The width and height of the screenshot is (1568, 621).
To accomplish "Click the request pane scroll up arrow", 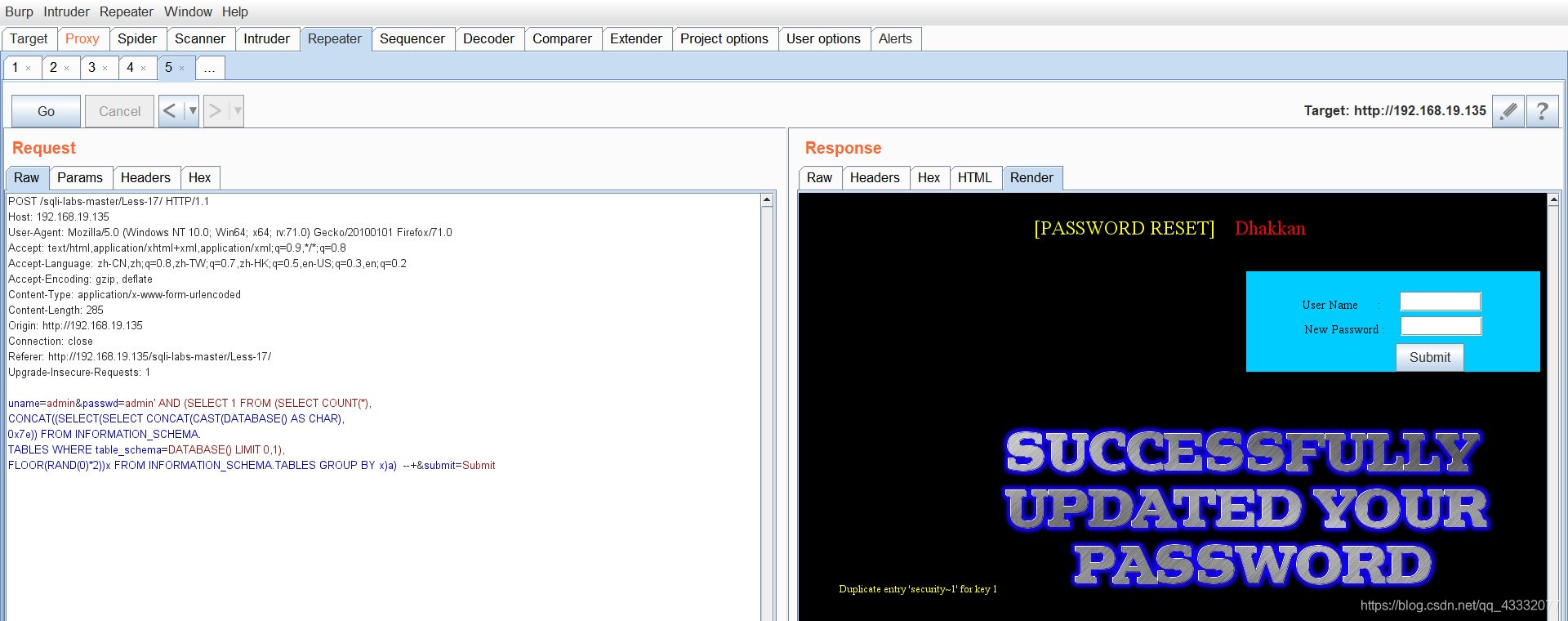I will [767, 200].
